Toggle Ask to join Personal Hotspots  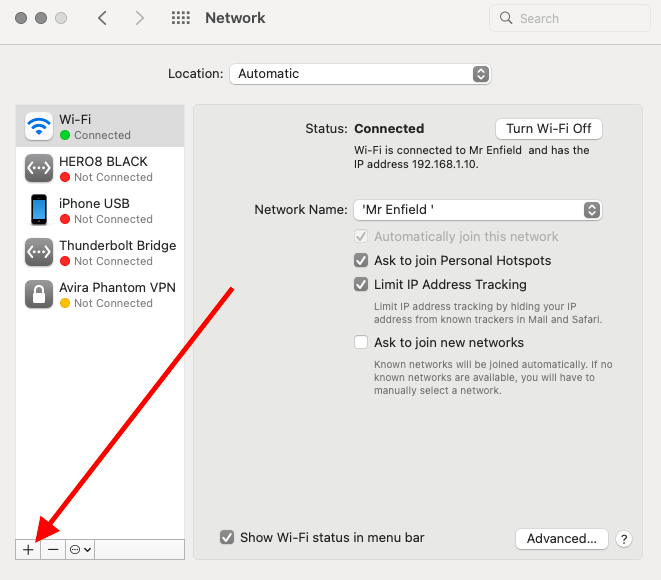click(361, 260)
